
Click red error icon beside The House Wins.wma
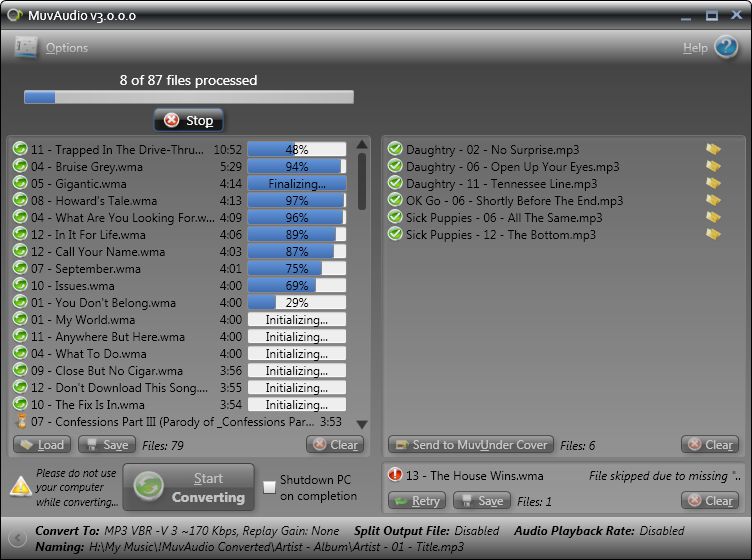395,475
